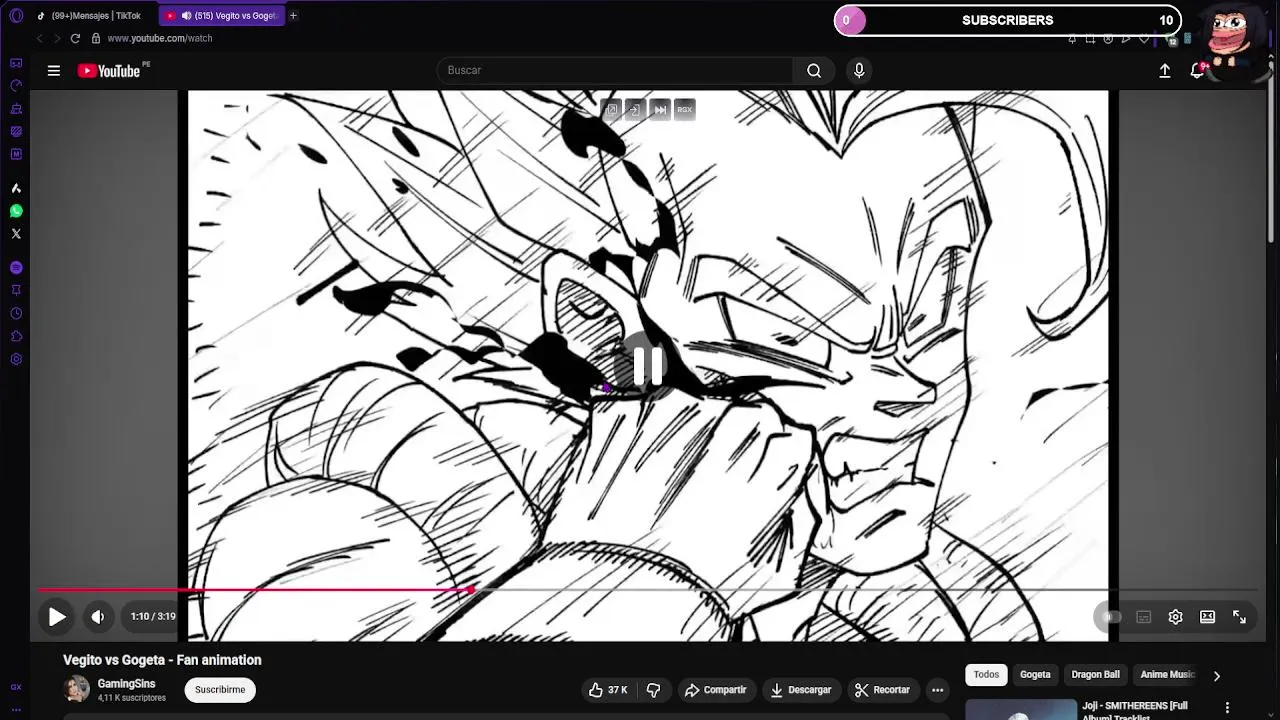1280x720 pixels.
Task: Open the YouTube guide hamburger menu
Action: pos(54,71)
